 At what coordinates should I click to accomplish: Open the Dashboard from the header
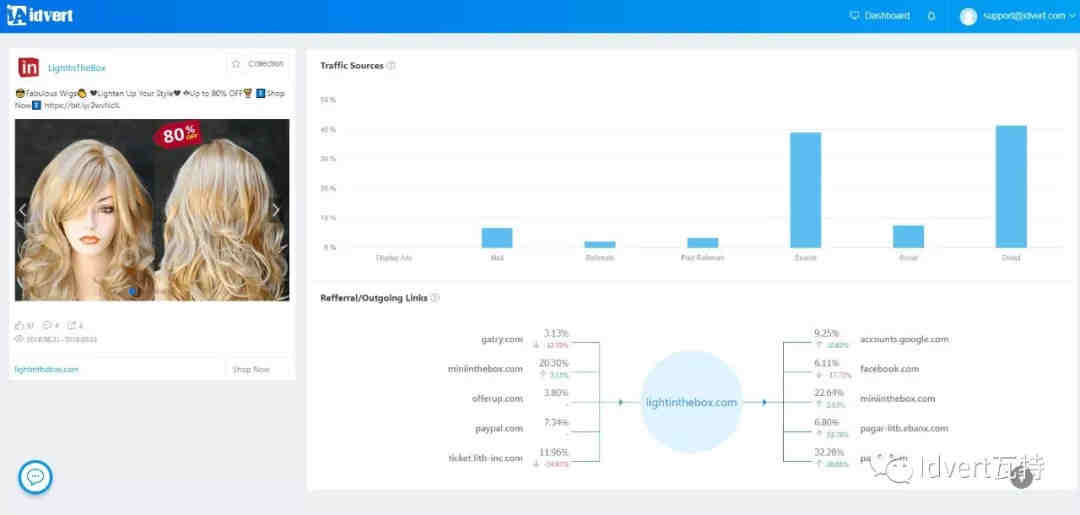pos(880,16)
